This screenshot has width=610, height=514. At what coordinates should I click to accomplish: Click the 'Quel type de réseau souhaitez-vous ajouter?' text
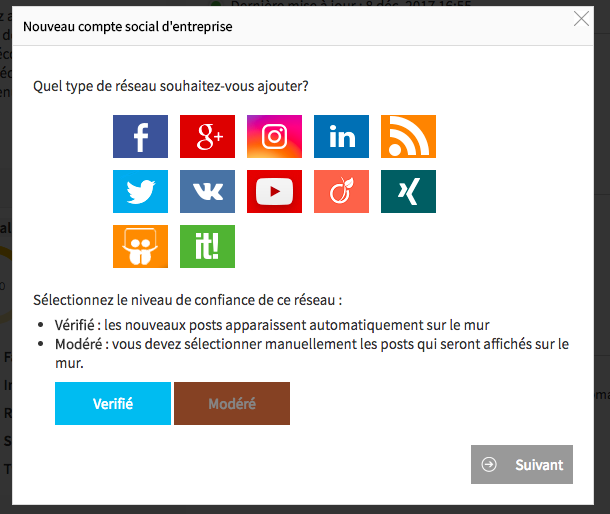pos(171,86)
